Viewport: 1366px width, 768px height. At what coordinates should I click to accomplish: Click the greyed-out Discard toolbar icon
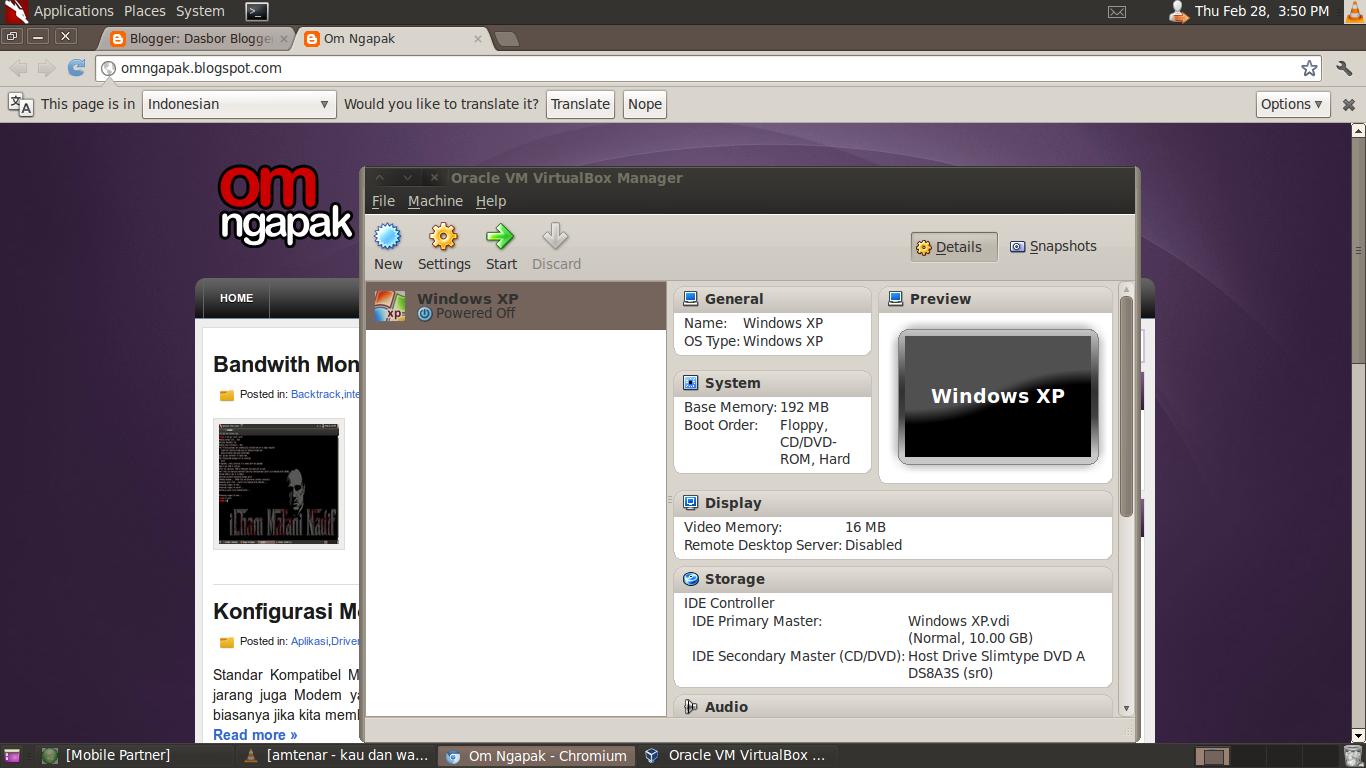pos(556,247)
